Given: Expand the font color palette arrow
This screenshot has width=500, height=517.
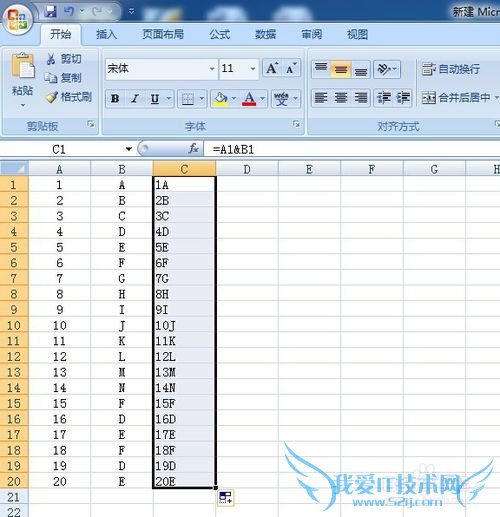Looking at the screenshot, I should tap(263, 98).
